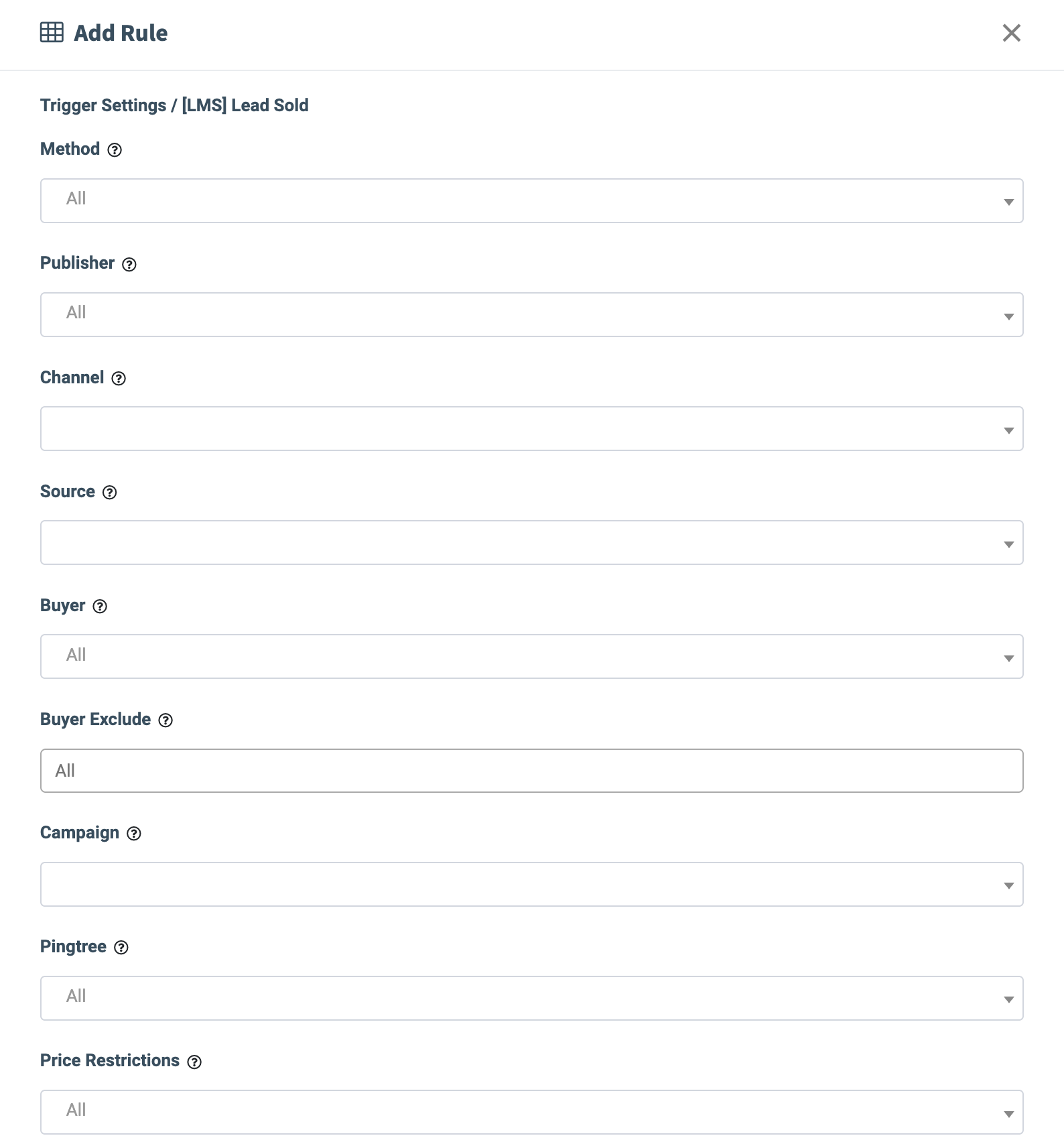Click the Campaign help icon
The height and width of the screenshot is (1146, 1064).
click(134, 834)
